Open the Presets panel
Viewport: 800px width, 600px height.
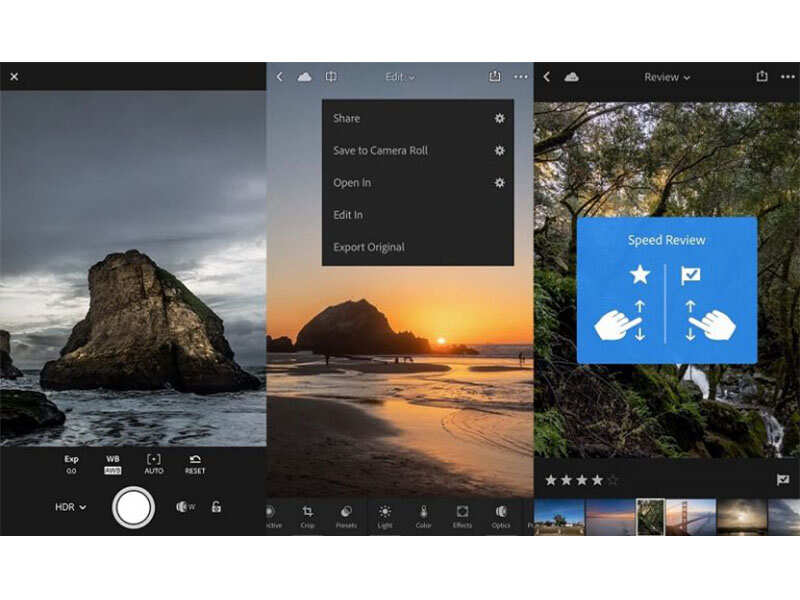pyautogui.click(x=344, y=512)
